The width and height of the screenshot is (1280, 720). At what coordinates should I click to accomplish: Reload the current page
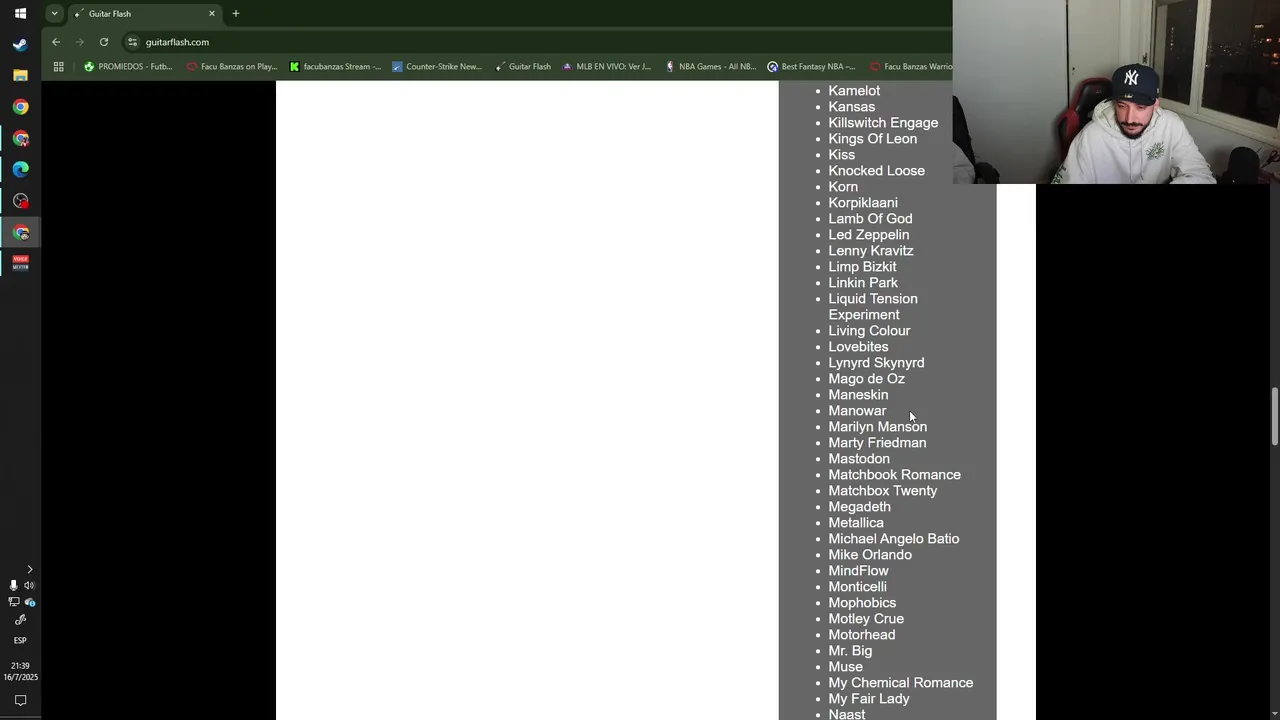104,42
